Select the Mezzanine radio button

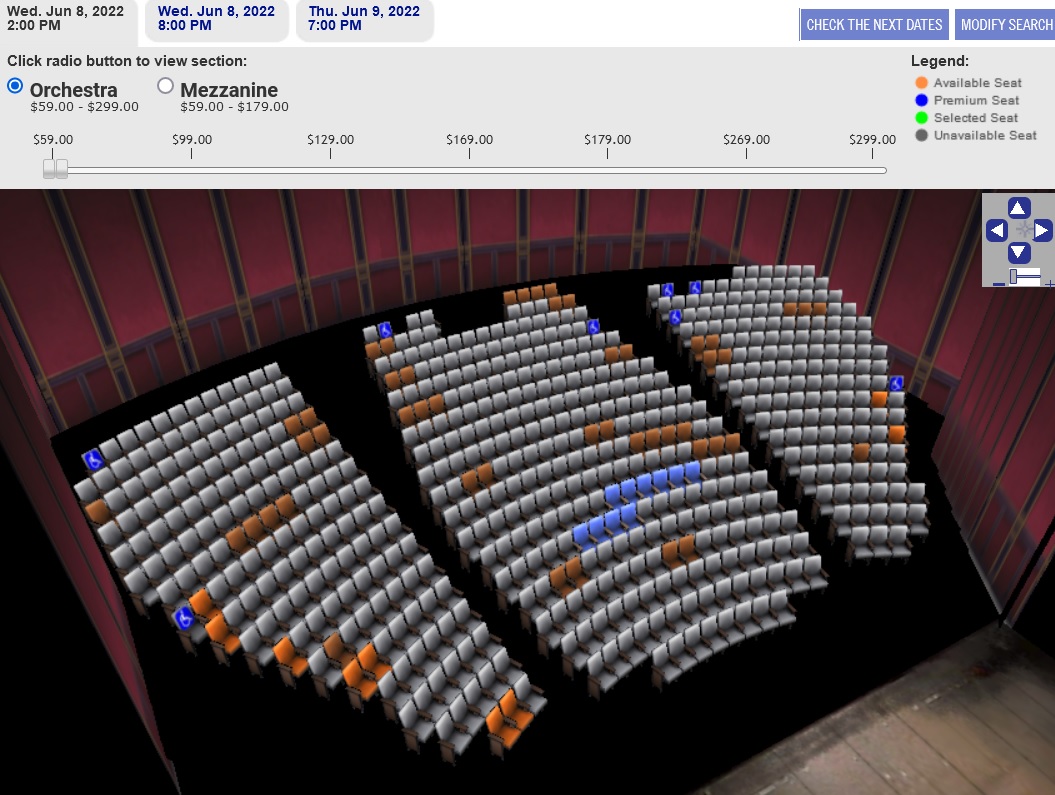tap(166, 86)
